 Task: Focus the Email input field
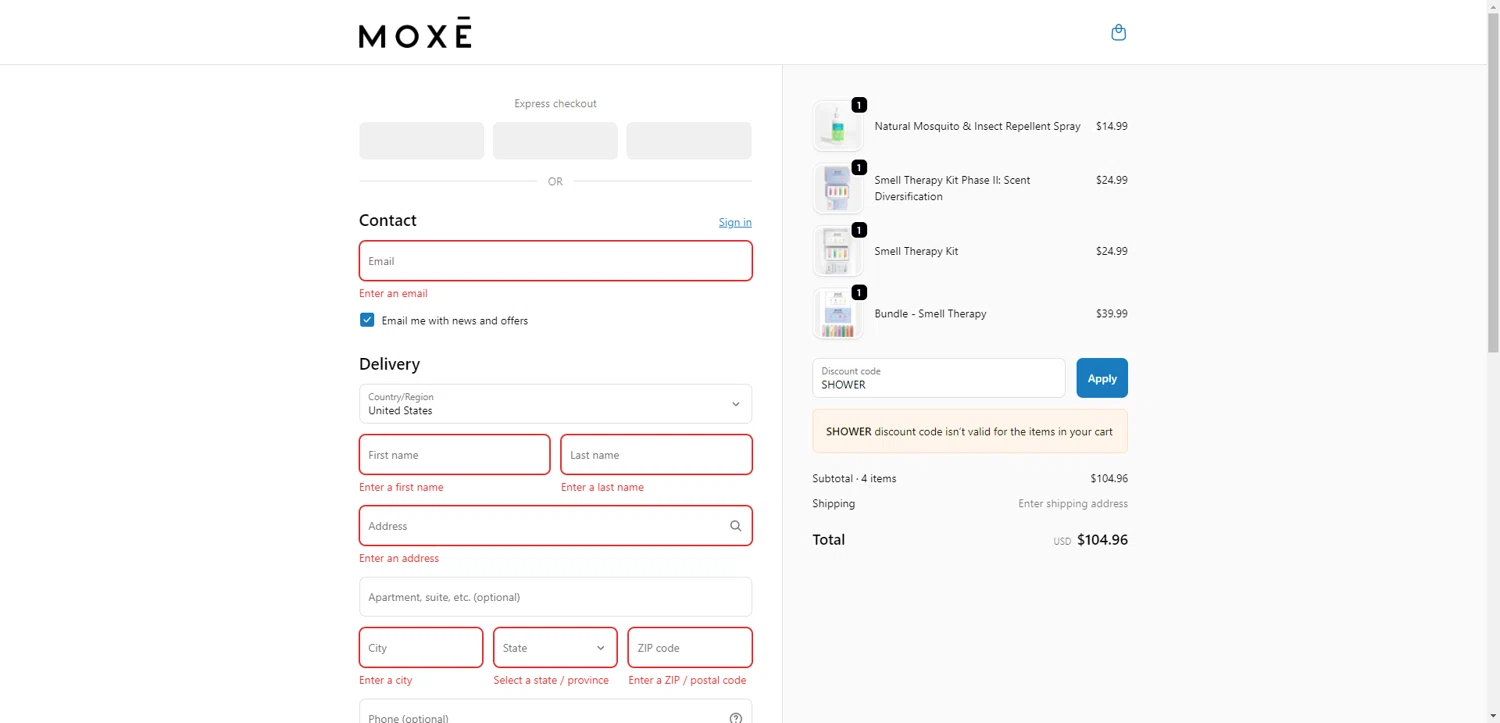pyautogui.click(x=555, y=261)
